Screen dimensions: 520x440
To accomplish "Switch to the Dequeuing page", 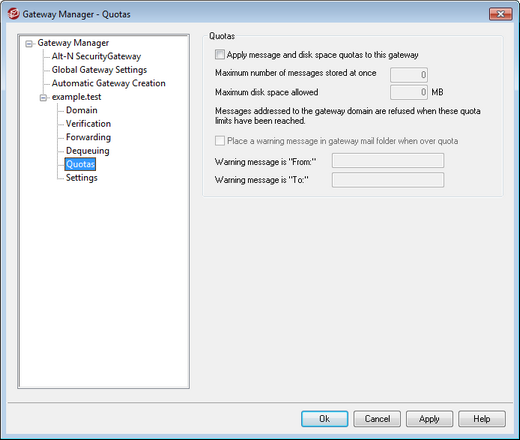I will 88,151.
